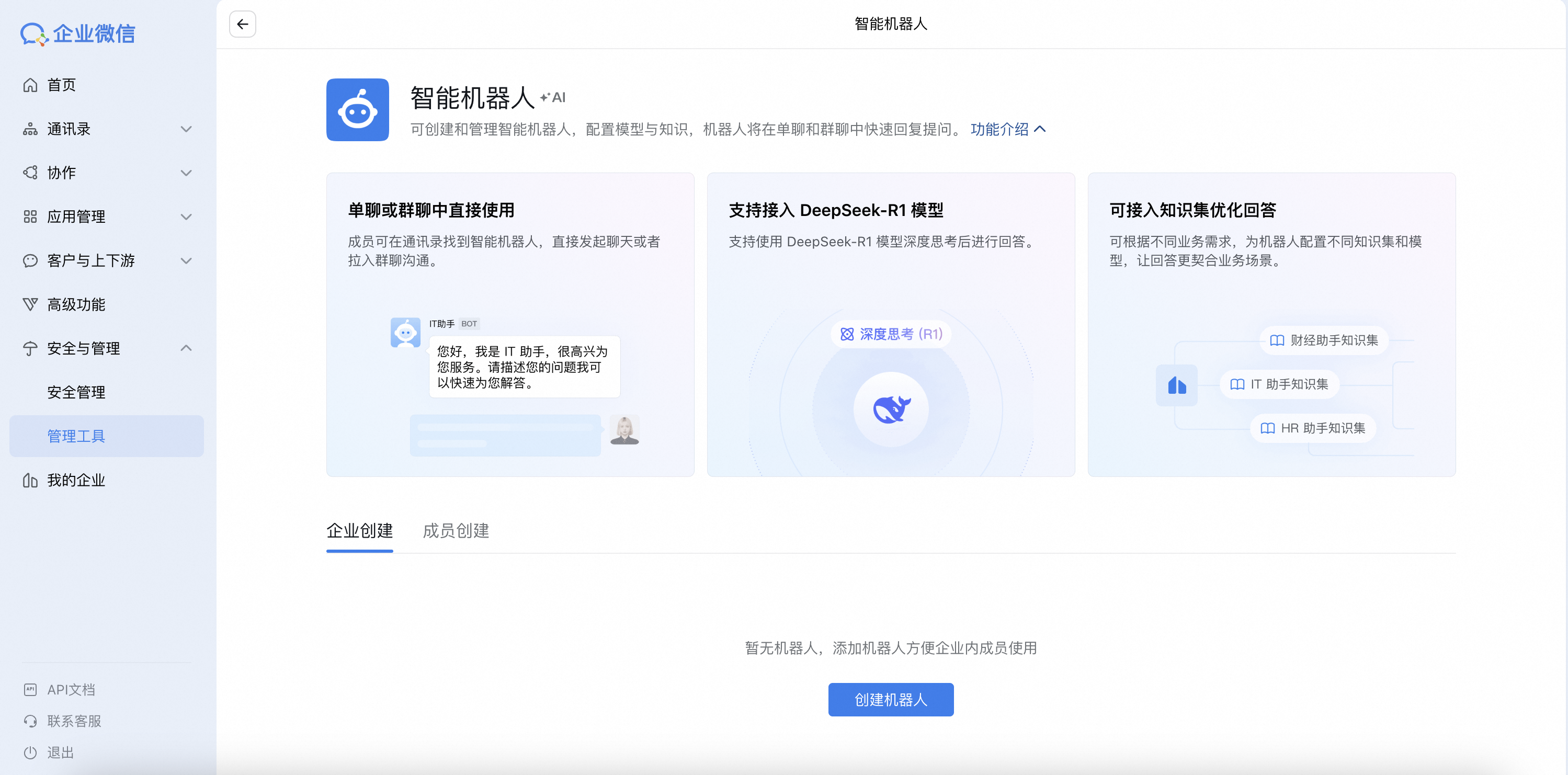The width and height of the screenshot is (1568, 775).
Task: Click the DeepSeek whale logo
Action: click(891, 409)
